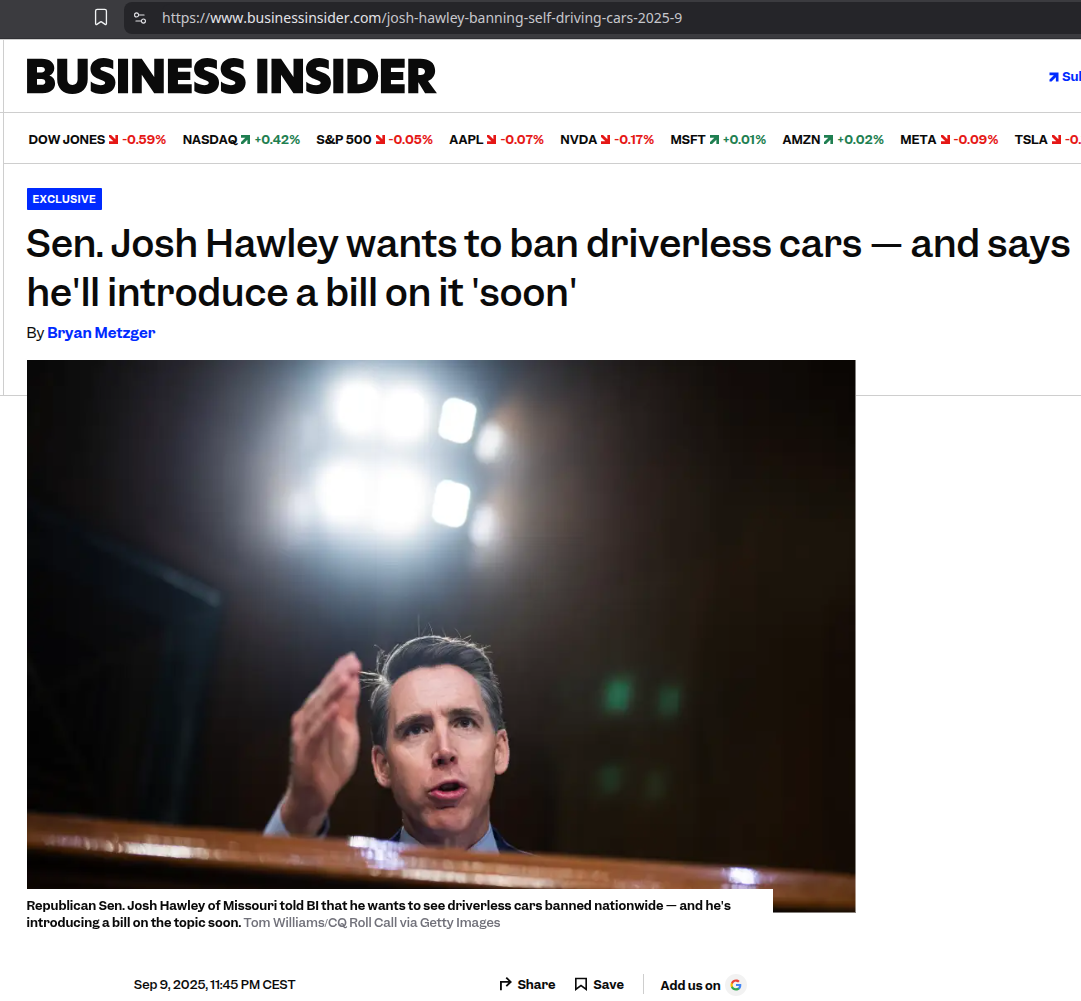
Task: Open the Business Insider homepage logo
Action: [231, 76]
